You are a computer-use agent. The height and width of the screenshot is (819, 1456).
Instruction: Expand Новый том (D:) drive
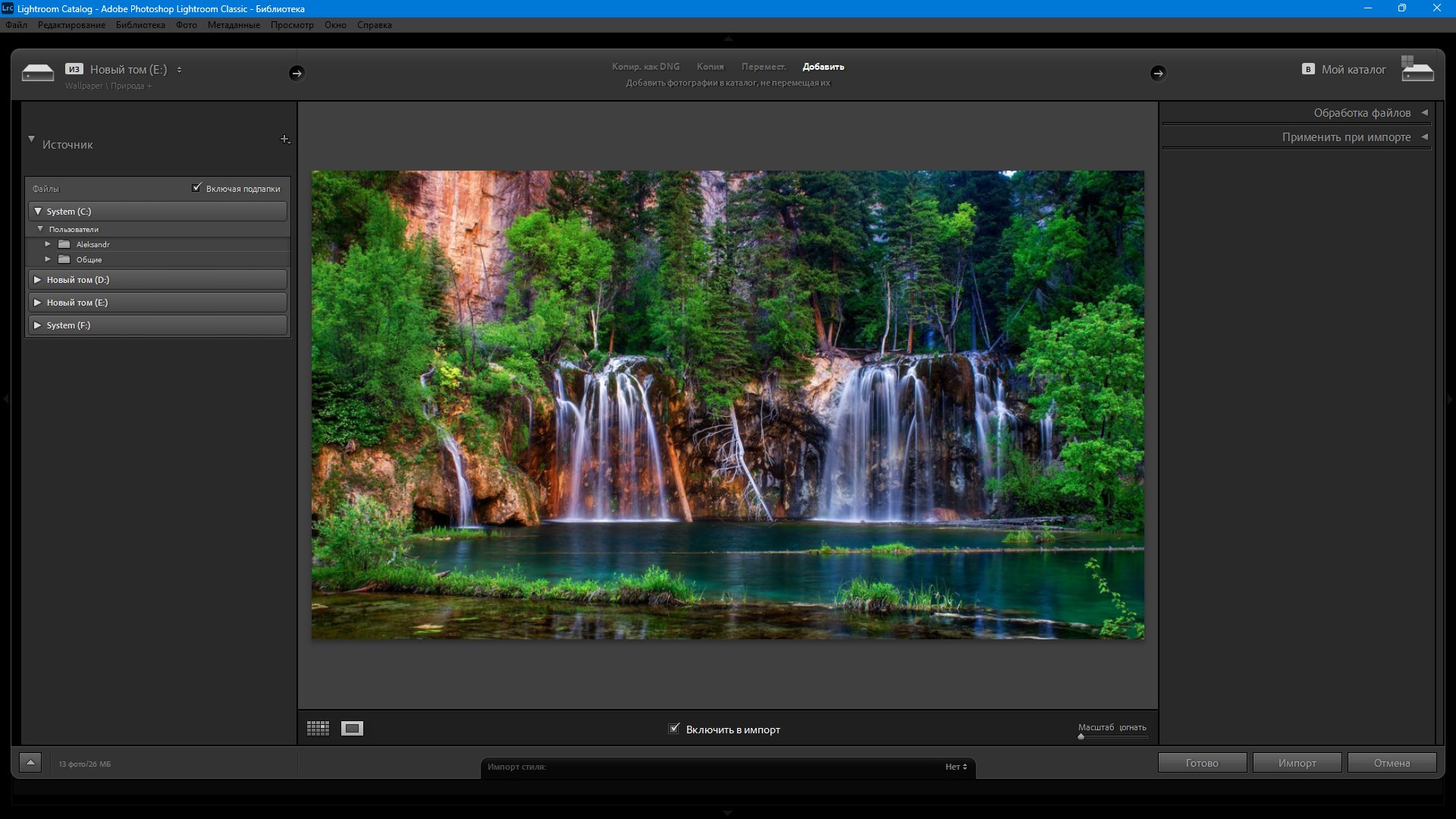point(38,280)
